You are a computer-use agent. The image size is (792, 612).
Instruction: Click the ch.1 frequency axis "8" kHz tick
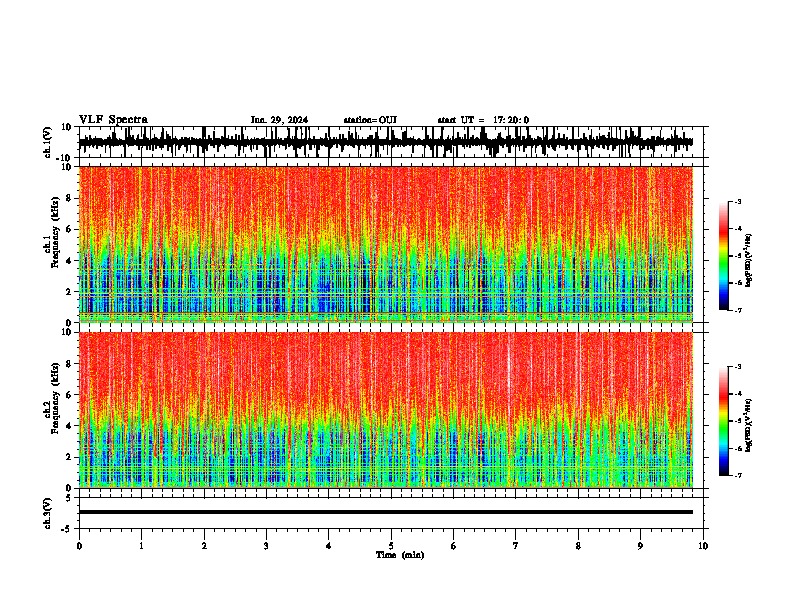[x=69, y=198]
